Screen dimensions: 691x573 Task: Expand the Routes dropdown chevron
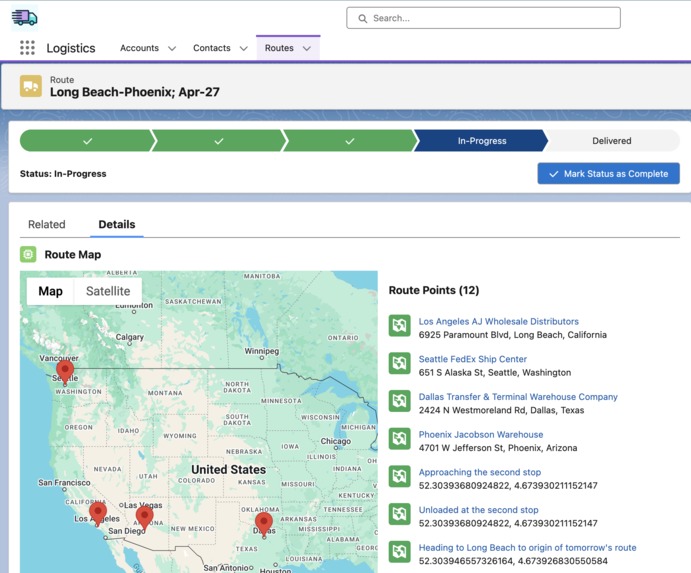(x=307, y=48)
